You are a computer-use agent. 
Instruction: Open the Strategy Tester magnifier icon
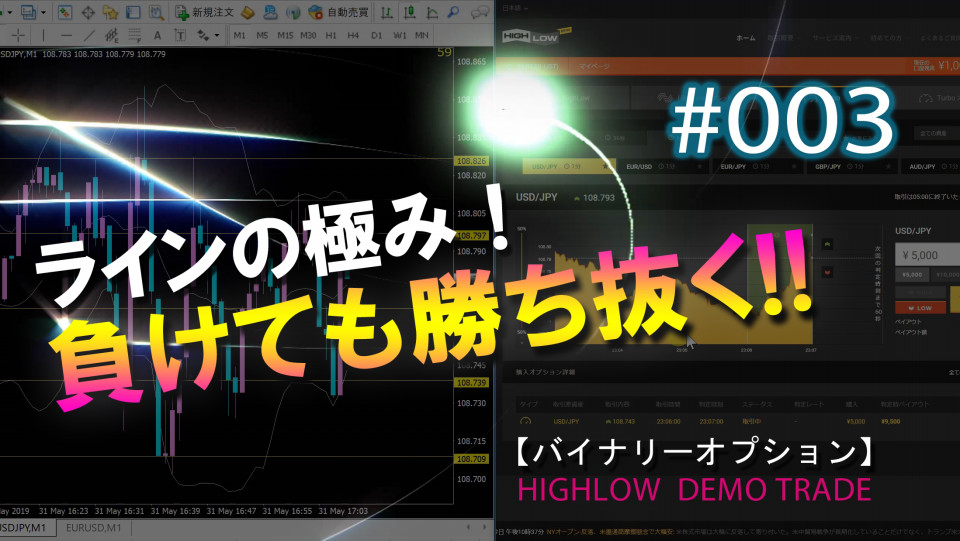pos(156,12)
